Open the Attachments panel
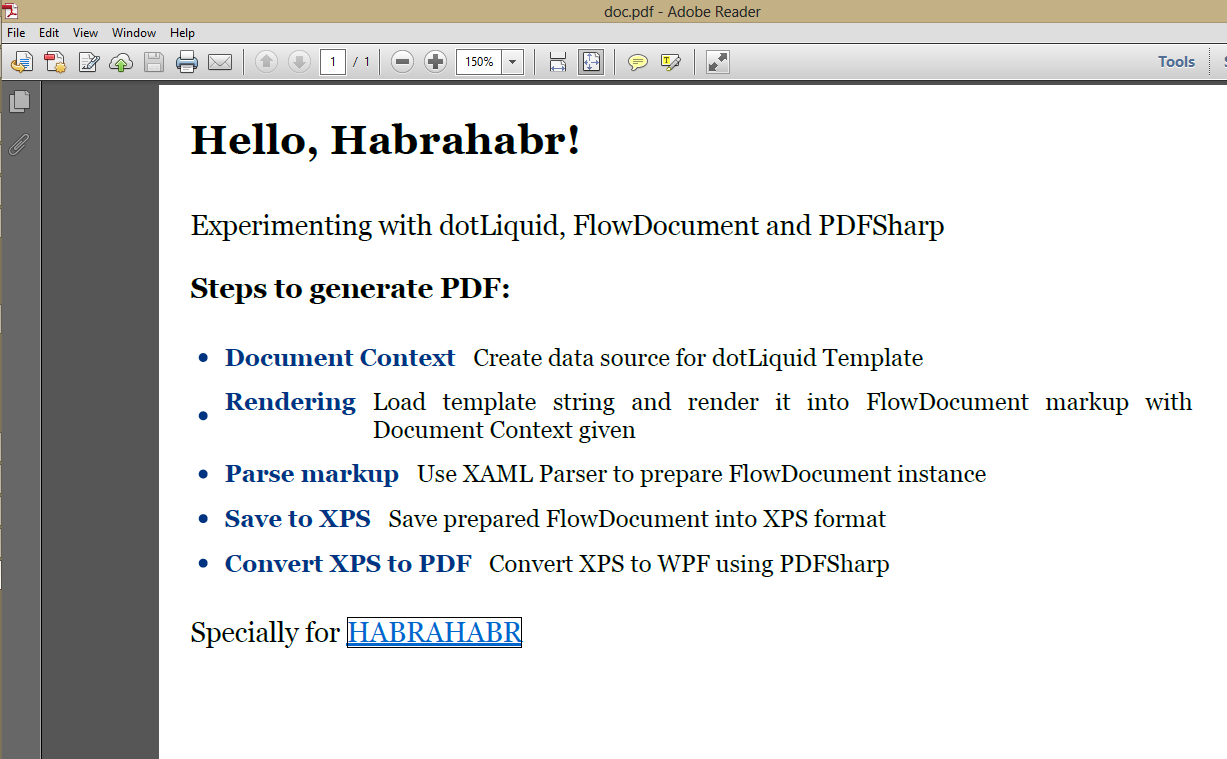This screenshot has height=759, width=1227. point(19,145)
